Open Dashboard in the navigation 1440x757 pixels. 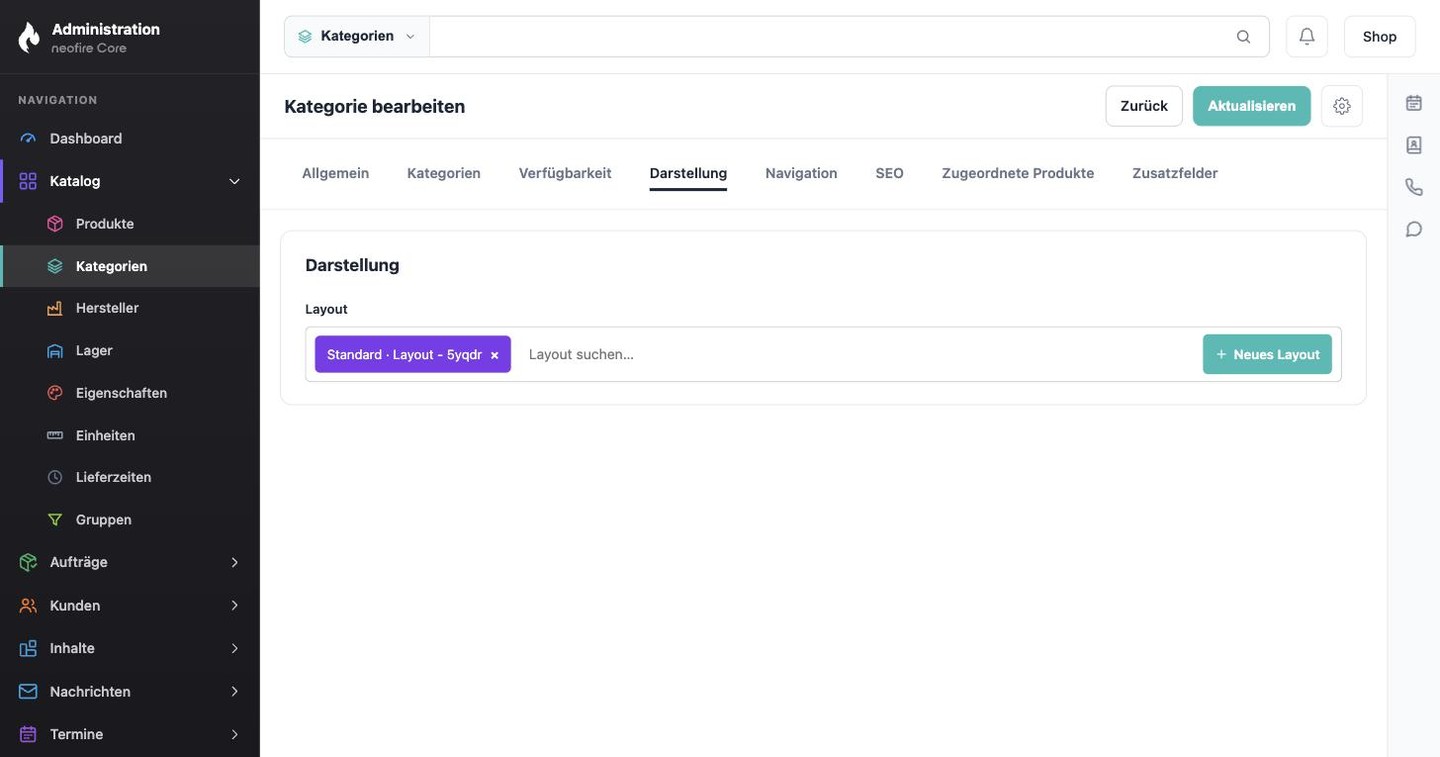130,138
